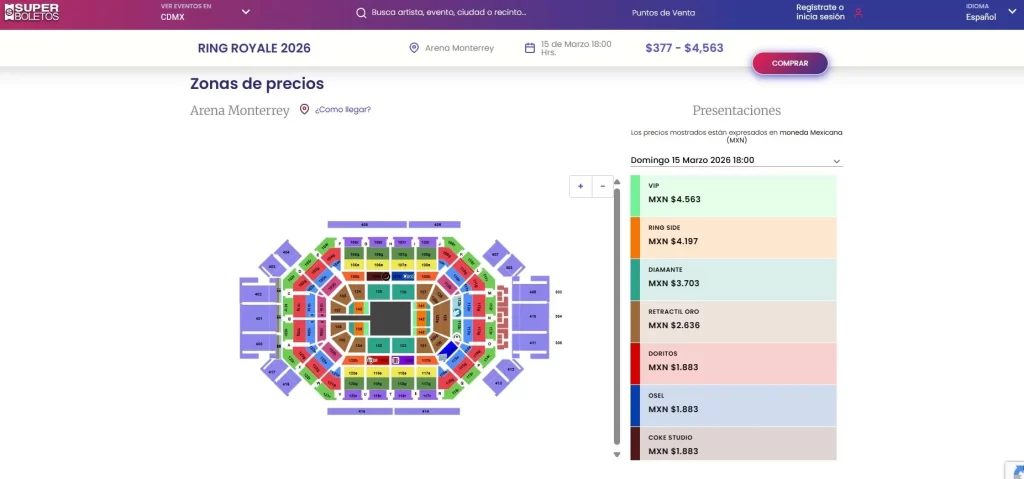Zoom out the seat map

(602, 186)
